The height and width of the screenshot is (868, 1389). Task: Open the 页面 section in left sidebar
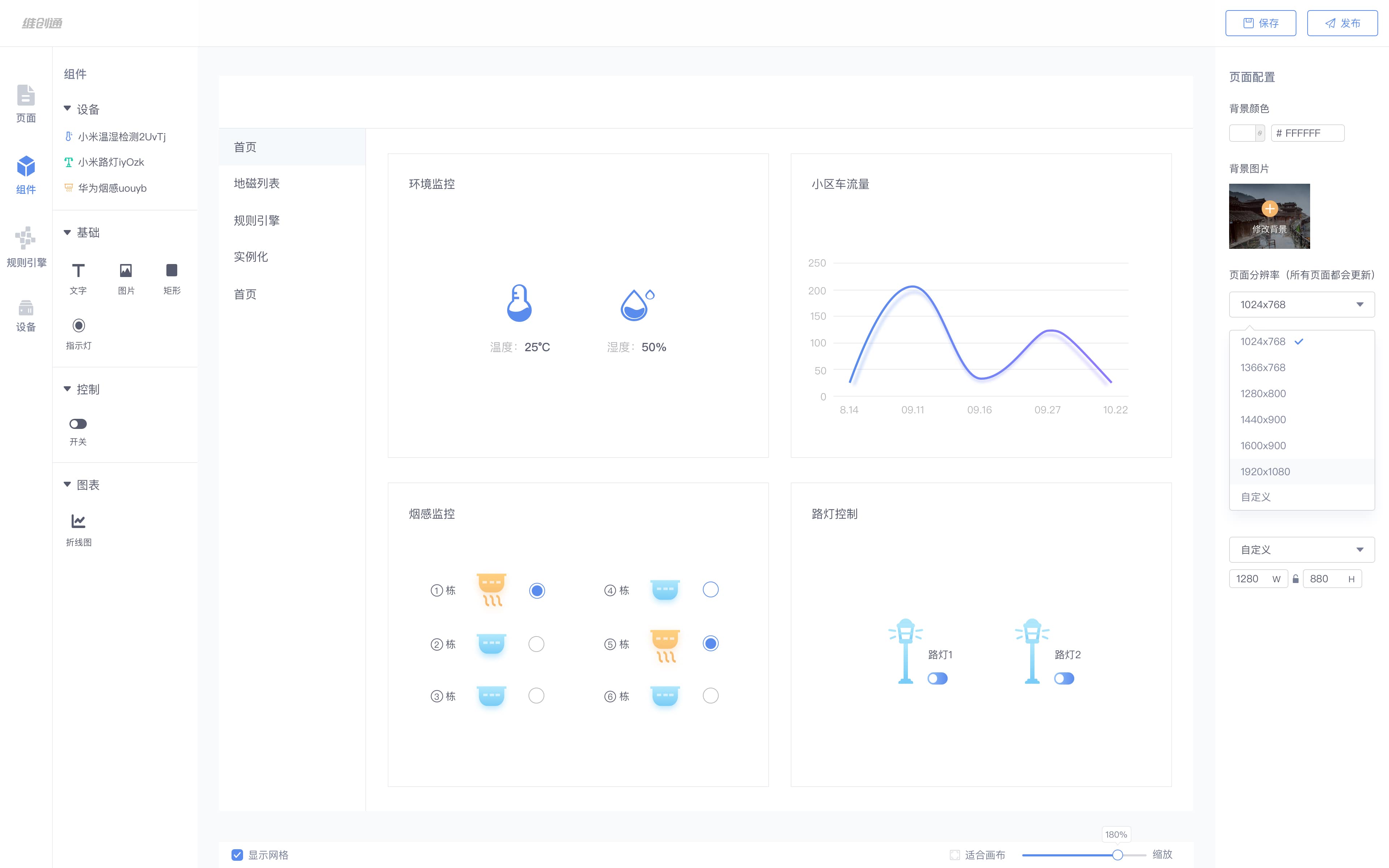click(x=26, y=104)
